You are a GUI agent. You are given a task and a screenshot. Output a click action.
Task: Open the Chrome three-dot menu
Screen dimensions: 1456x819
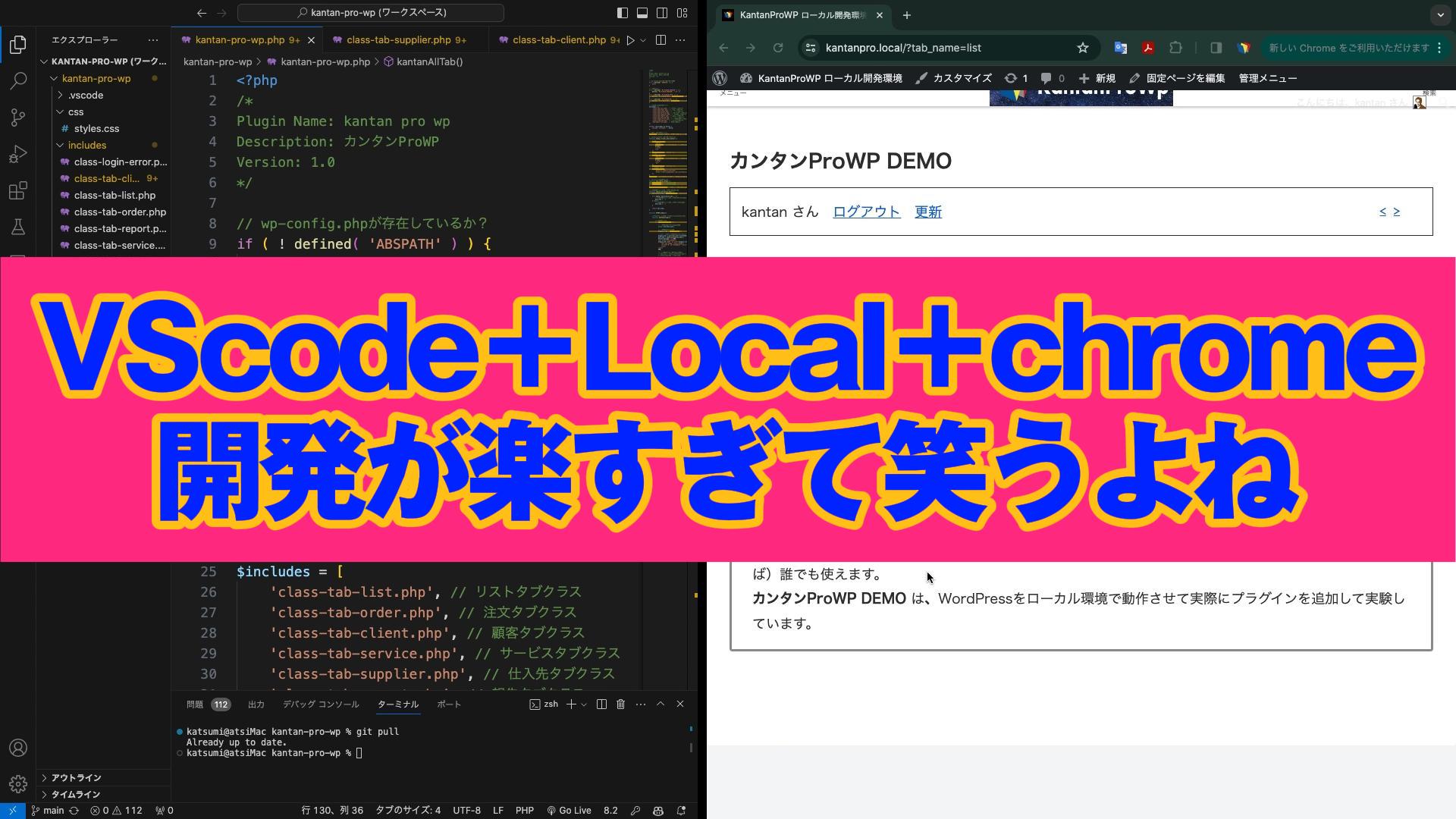point(1439,48)
